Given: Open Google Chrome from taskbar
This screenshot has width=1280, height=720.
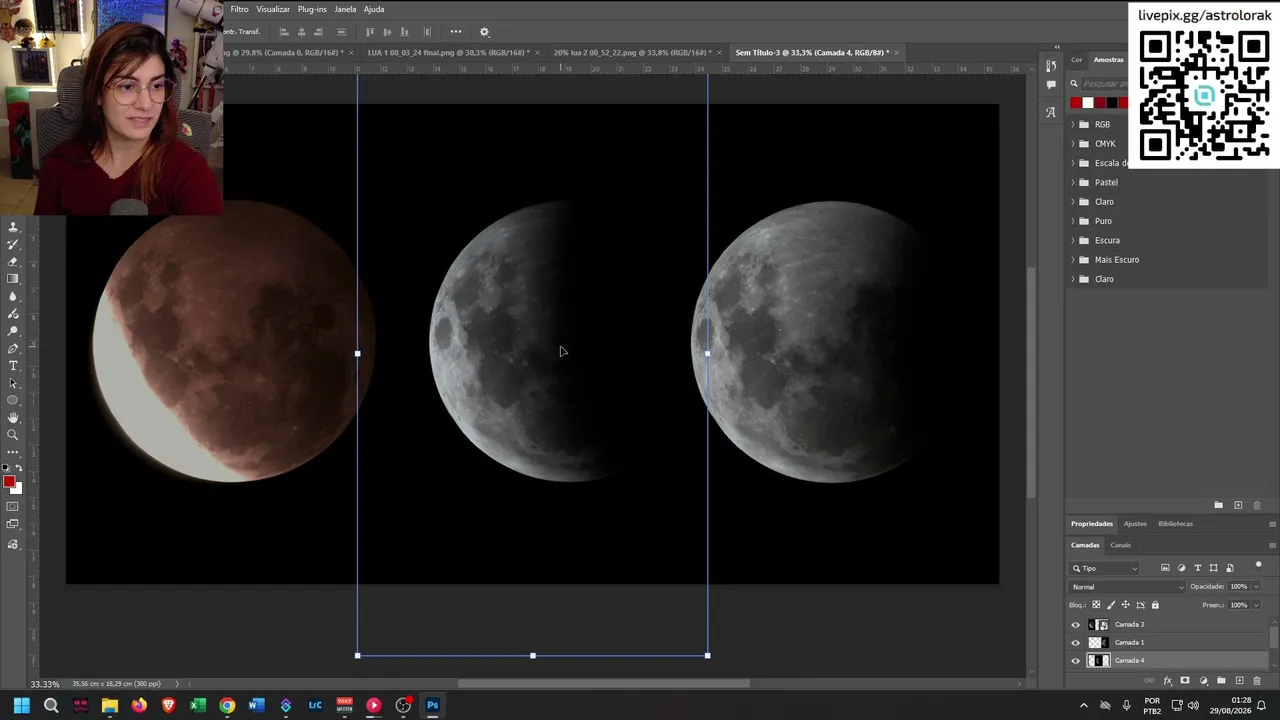Looking at the screenshot, I should pyautogui.click(x=227, y=705).
